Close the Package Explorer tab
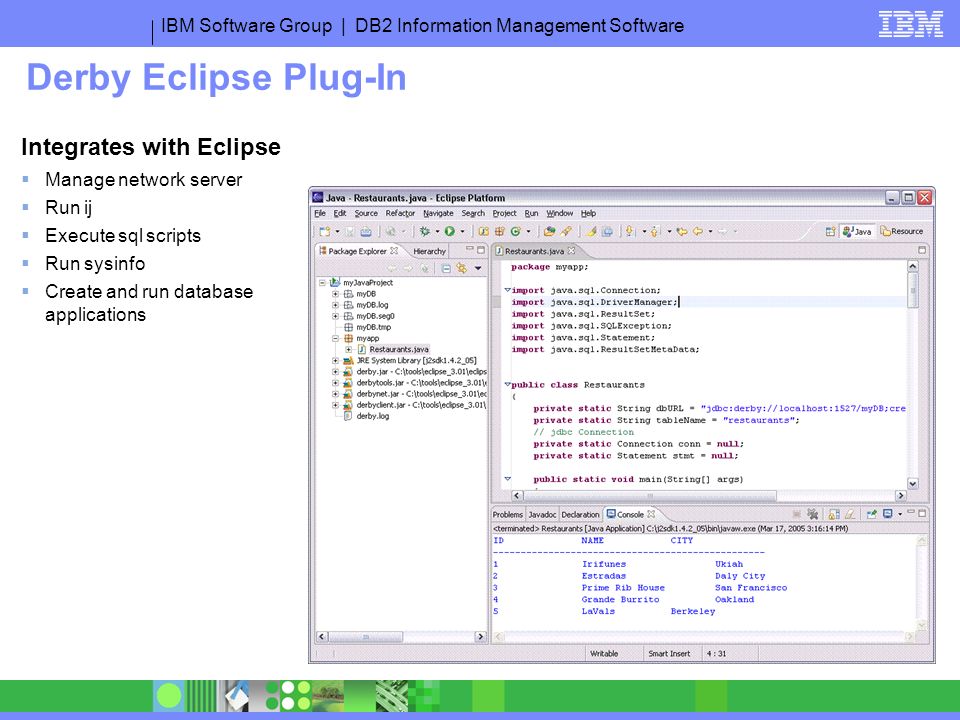960x720 pixels. [x=394, y=251]
